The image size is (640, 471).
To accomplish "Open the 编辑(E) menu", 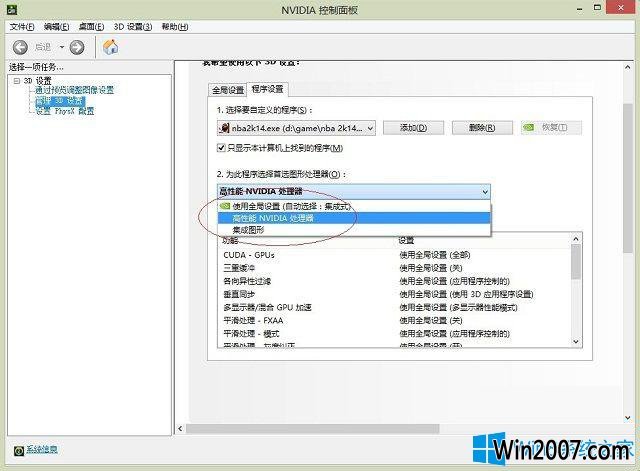I will click(x=56, y=27).
